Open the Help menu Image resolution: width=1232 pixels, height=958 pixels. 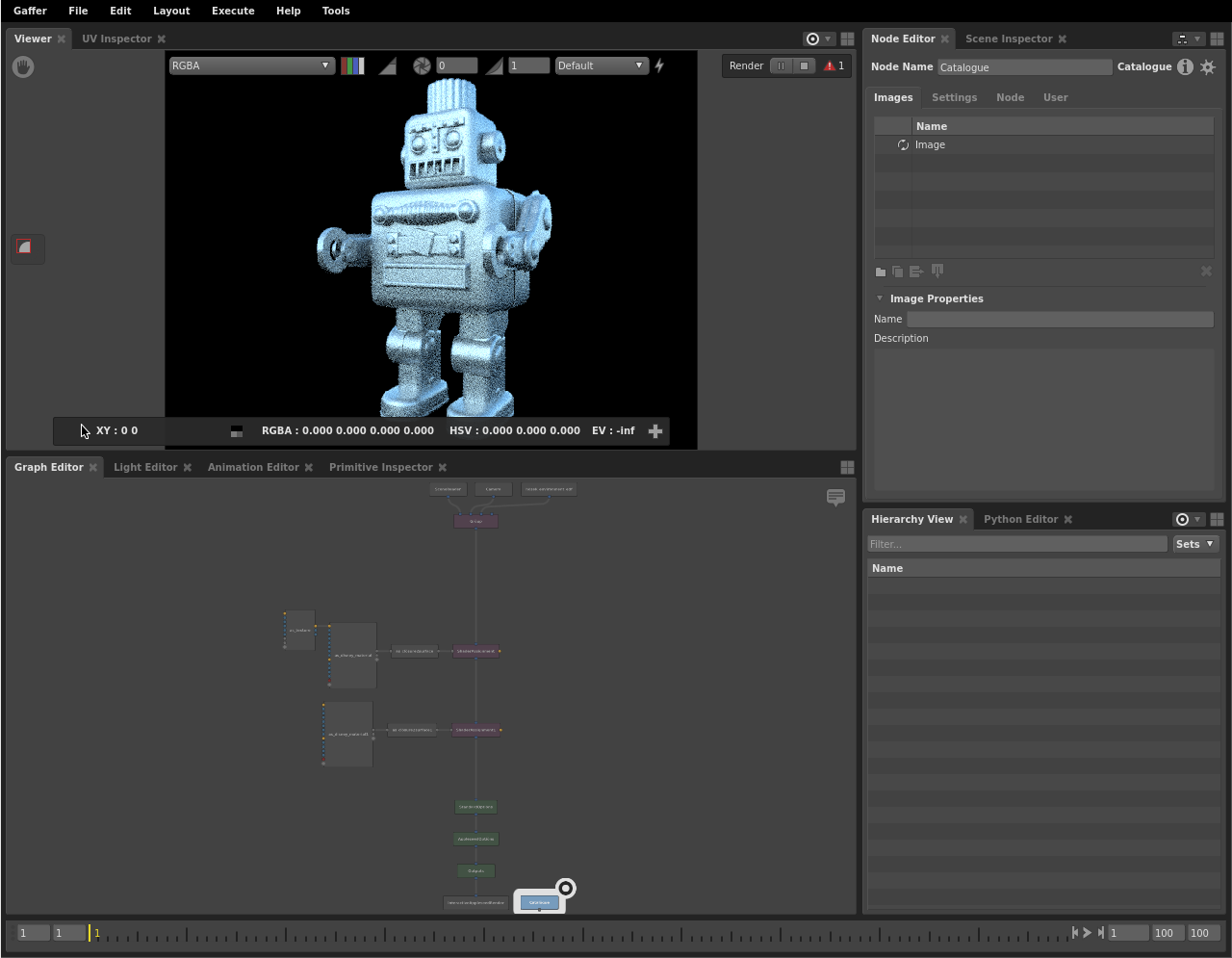(x=288, y=11)
